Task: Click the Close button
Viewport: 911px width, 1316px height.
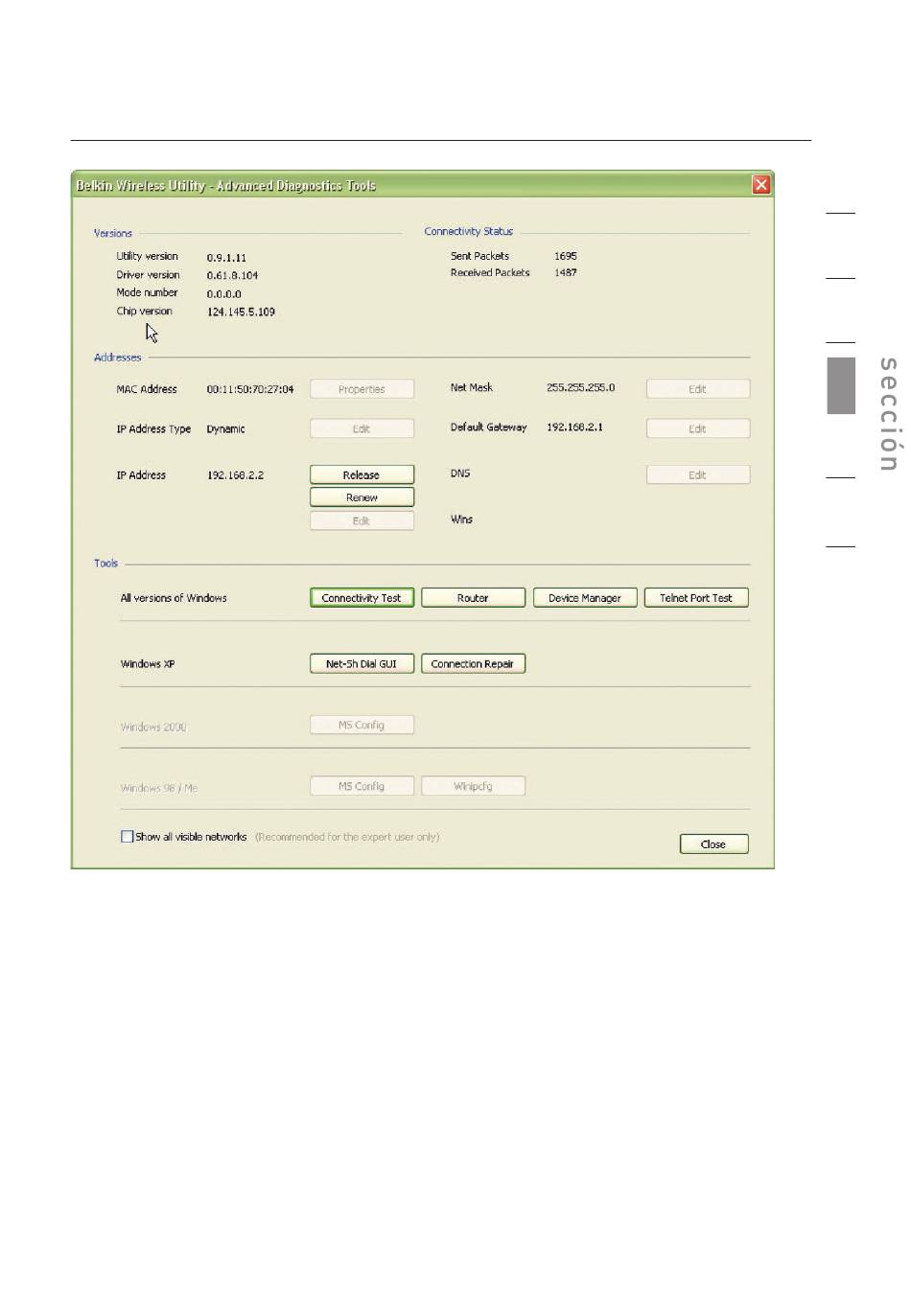Action: [x=713, y=844]
